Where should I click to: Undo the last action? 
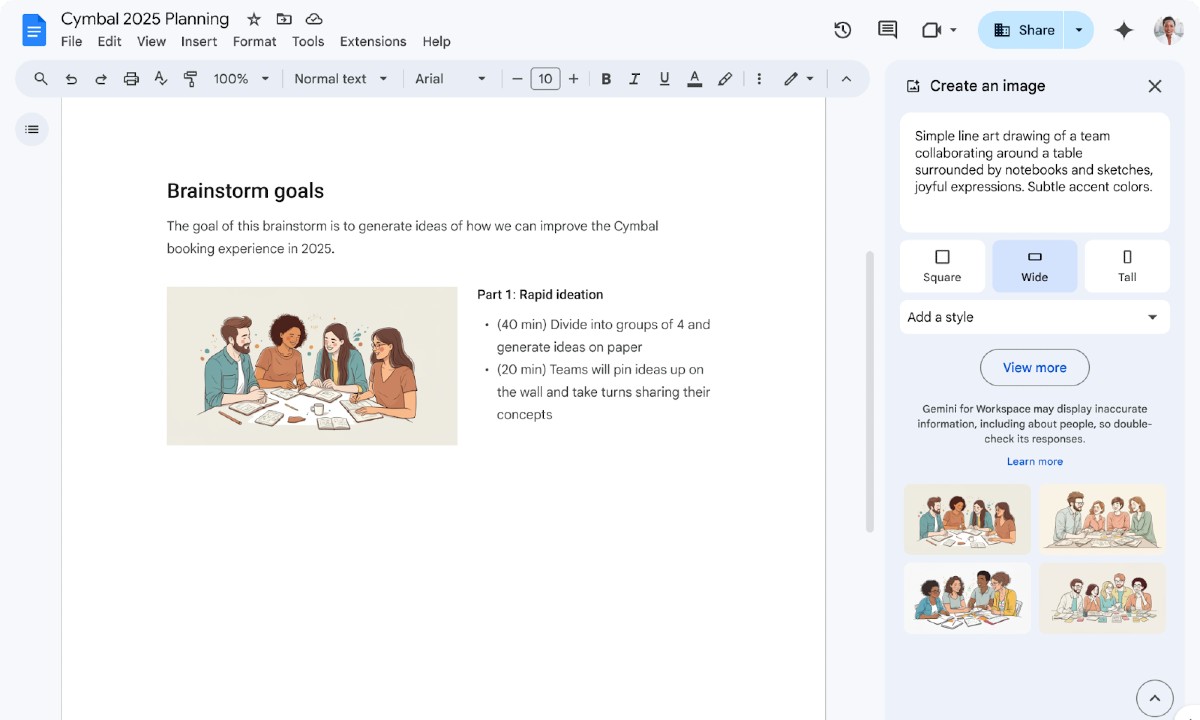(x=70, y=78)
